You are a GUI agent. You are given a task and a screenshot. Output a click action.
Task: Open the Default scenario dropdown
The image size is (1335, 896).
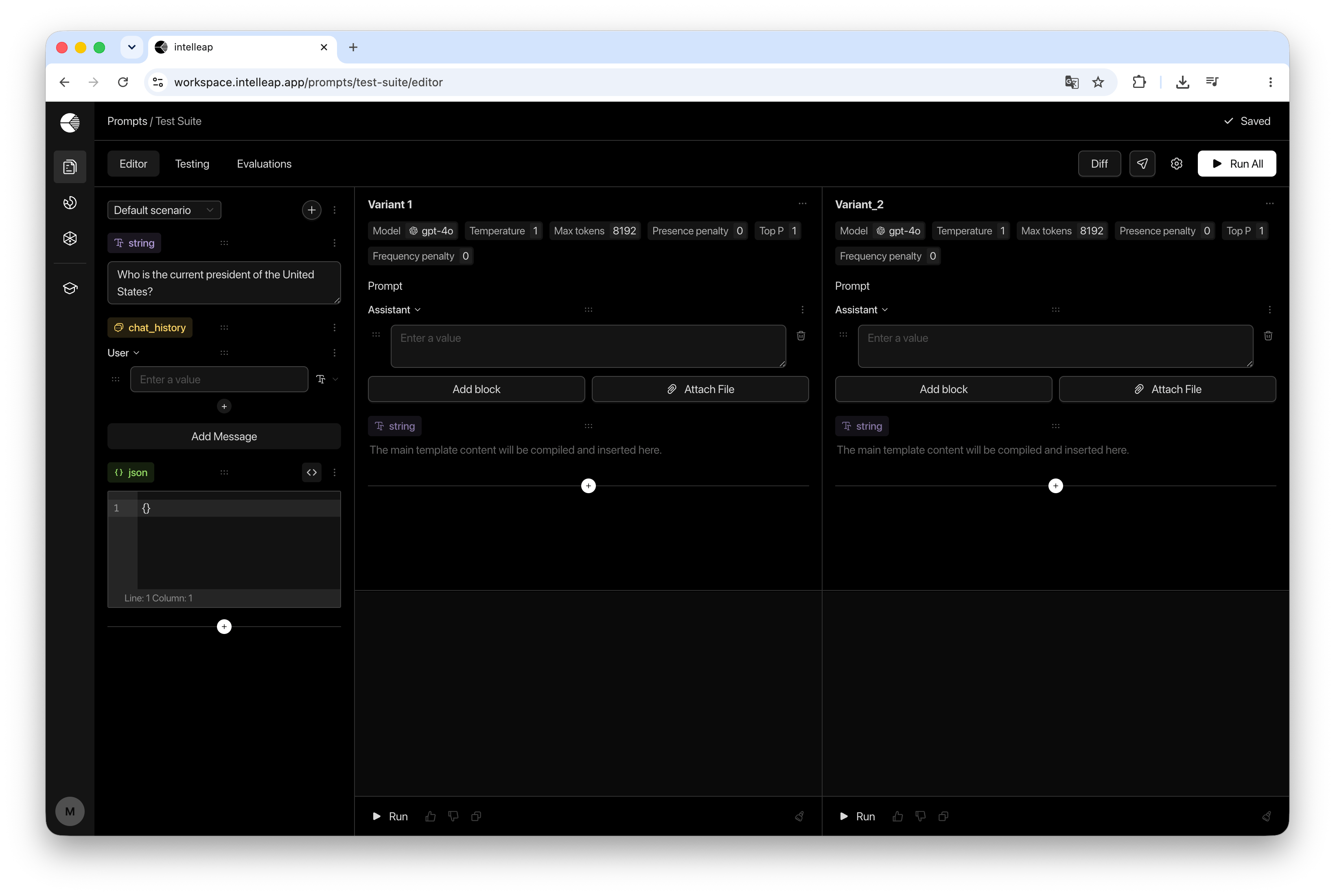tap(164, 210)
